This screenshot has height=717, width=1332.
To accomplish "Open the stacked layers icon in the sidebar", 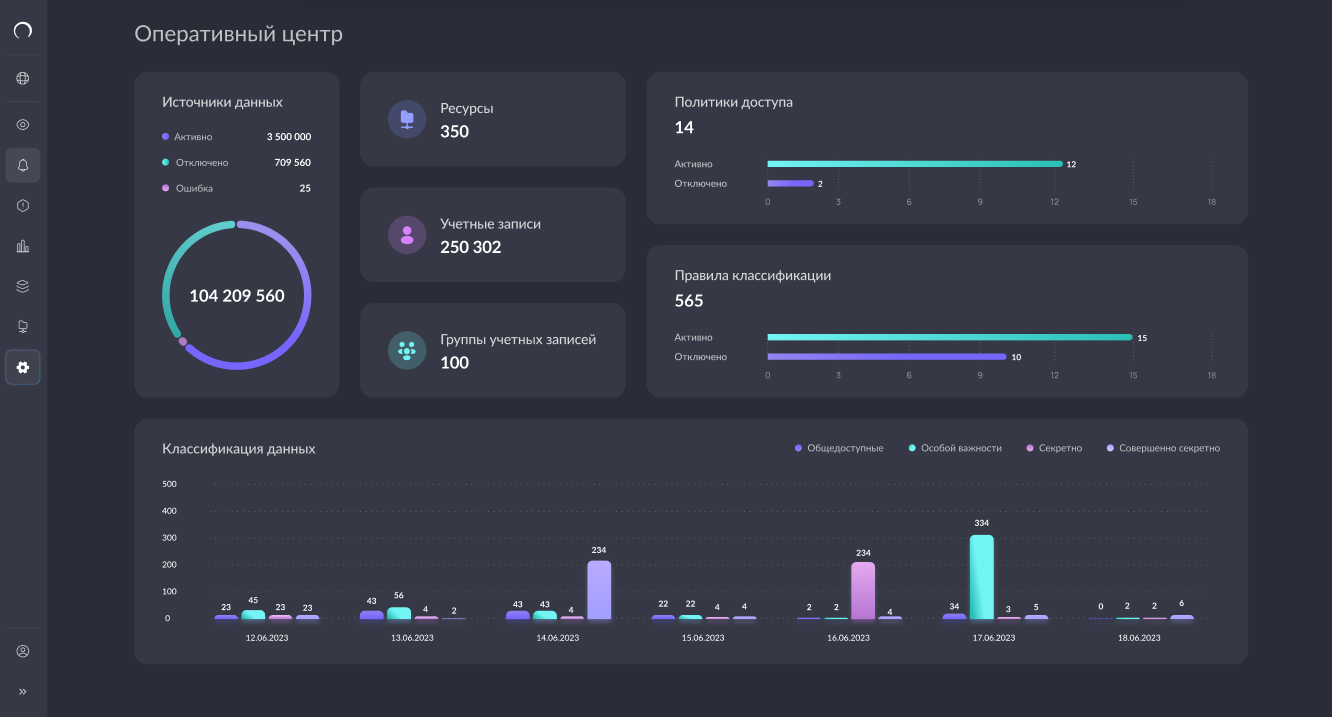I will pyautogui.click(x=23, y=286).
